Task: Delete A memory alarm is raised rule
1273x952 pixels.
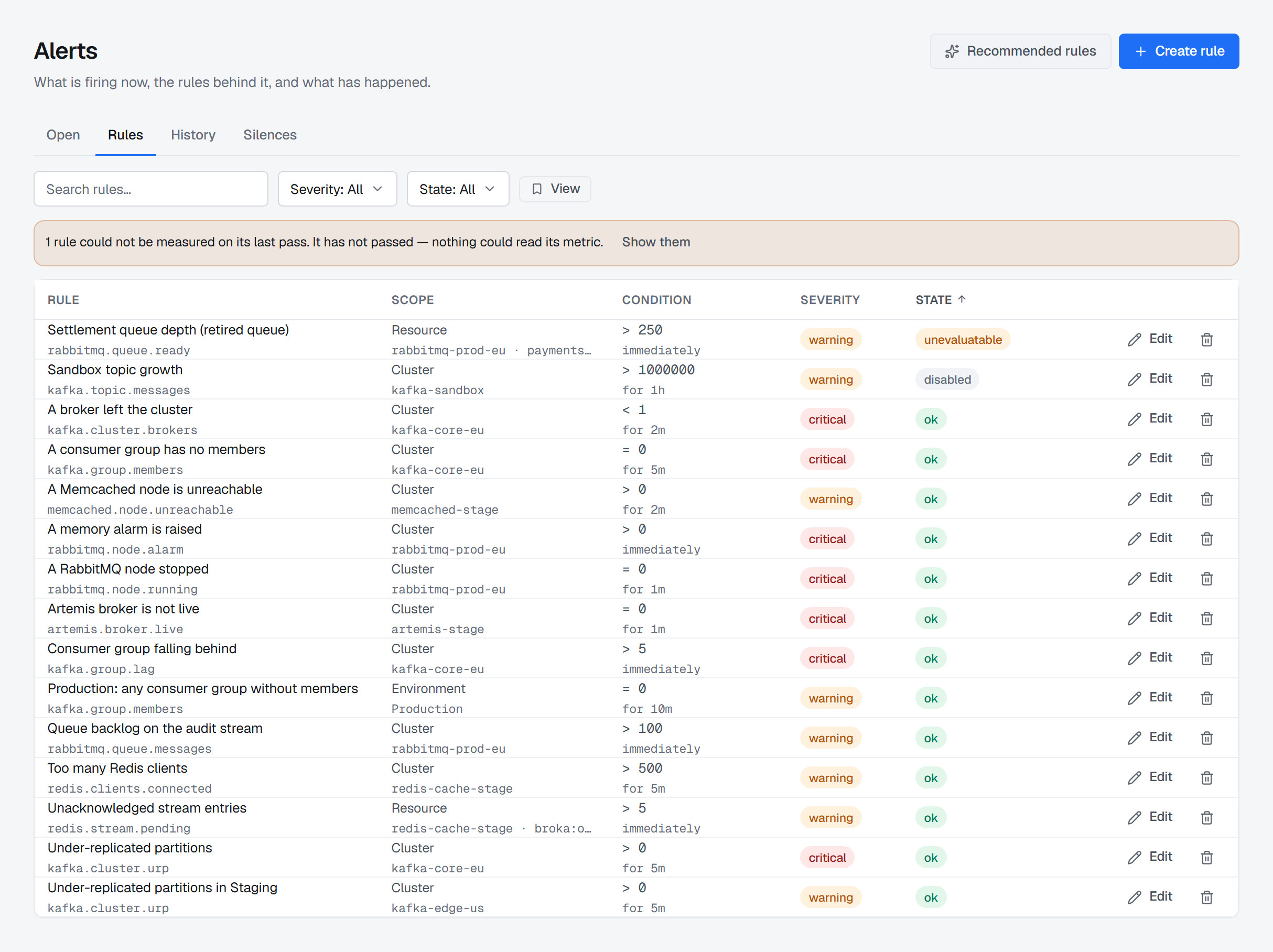Action: point(1207,539)
